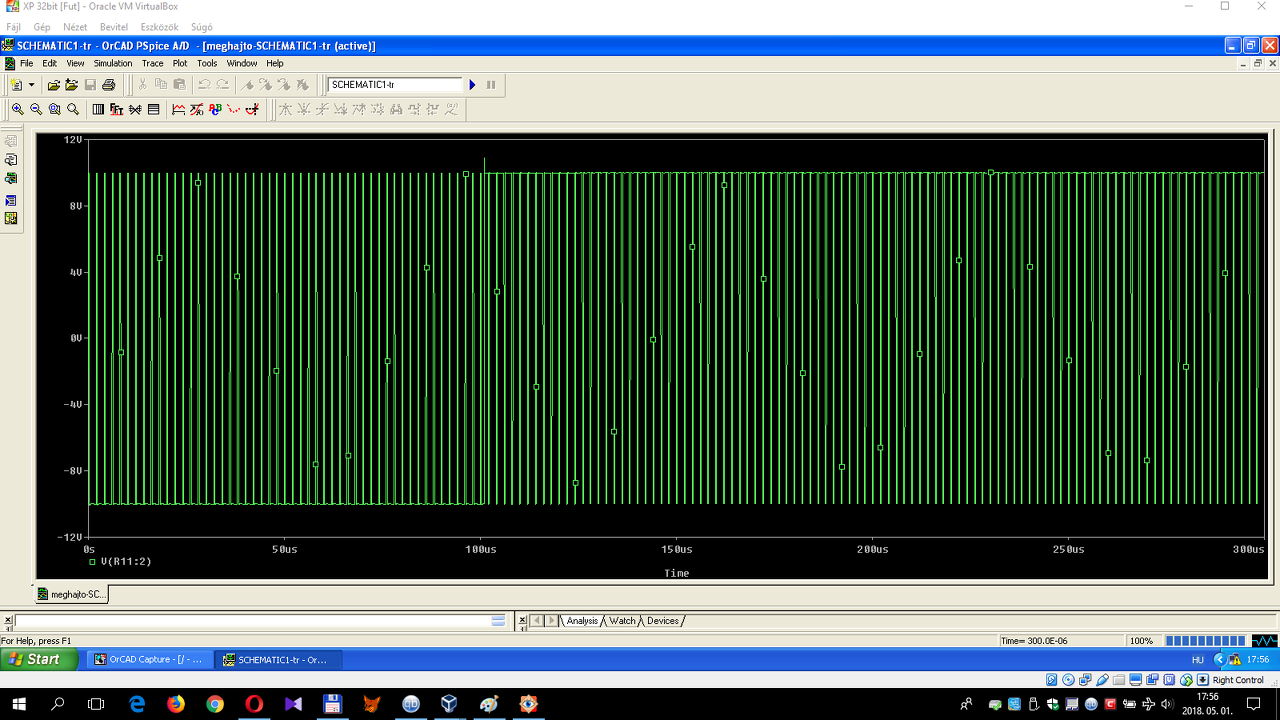Image resolution: width=1280 pixels, height=720 pixels.
Task: Click the bottom multicolor sidebar icon
Action: click(x=11, y=218)
